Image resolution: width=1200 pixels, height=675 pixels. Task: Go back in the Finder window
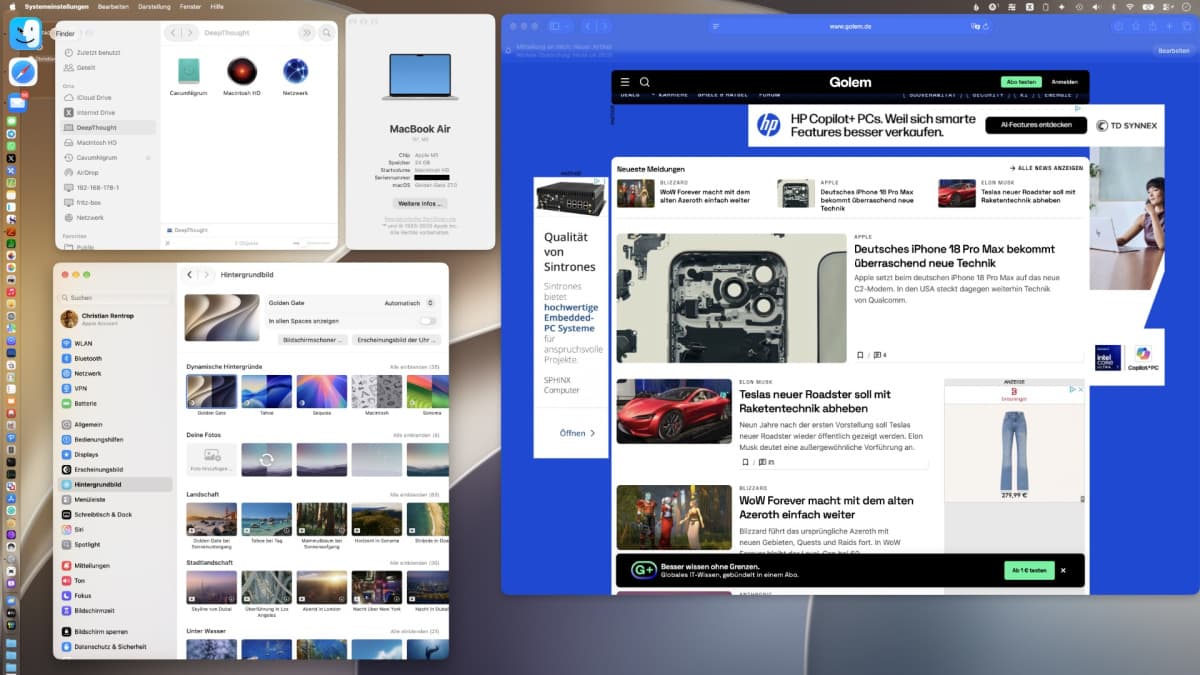point(173,33)
